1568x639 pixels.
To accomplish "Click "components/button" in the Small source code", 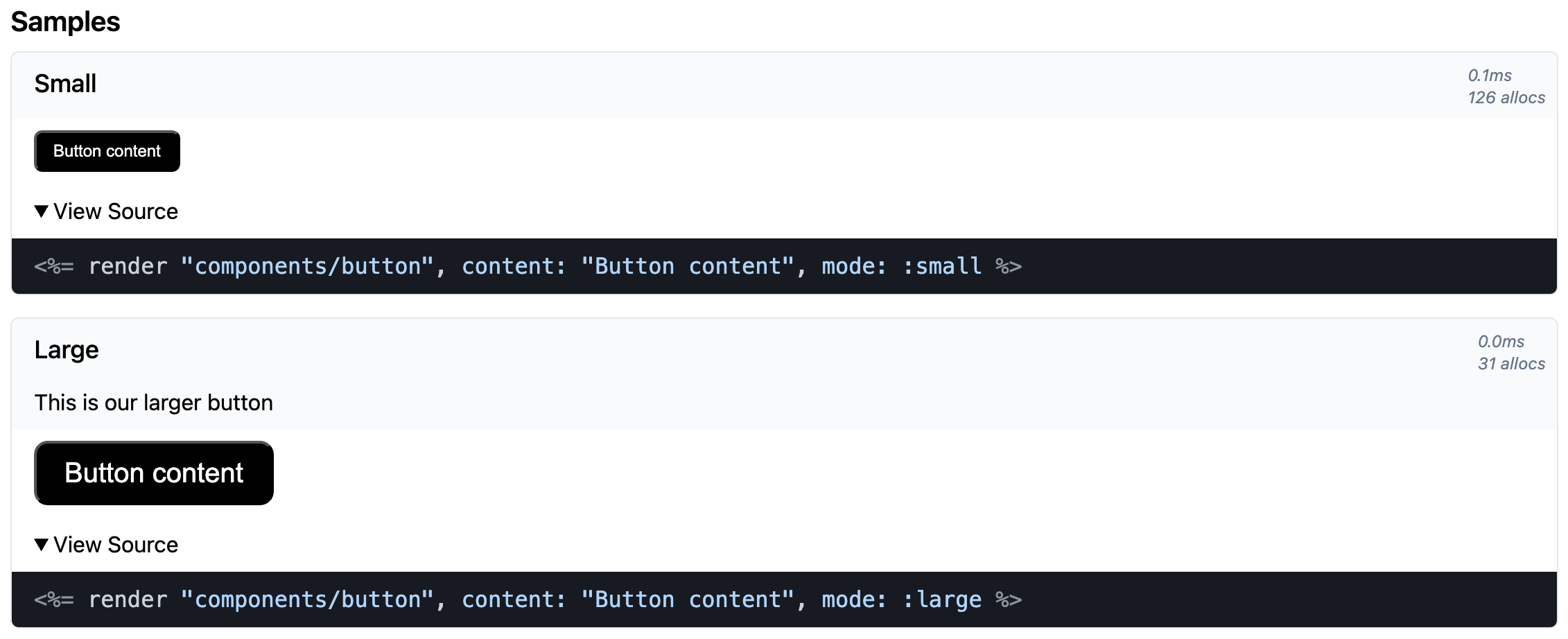I will tap(308, 267).
